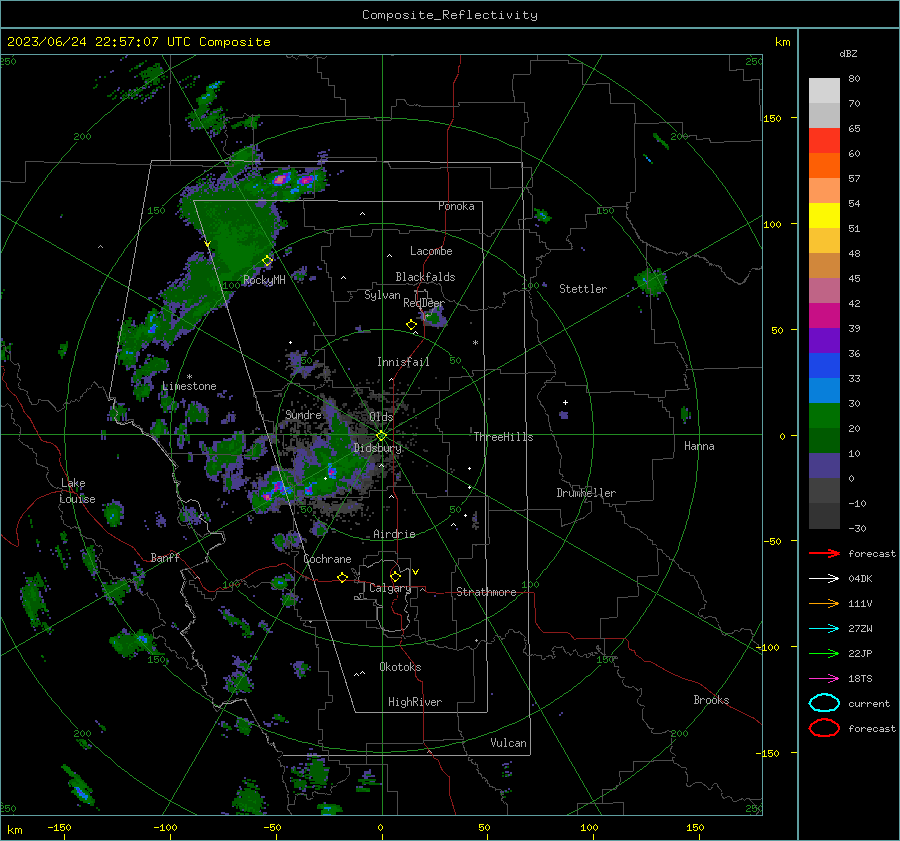The image size is (900, 841).
Task: Click the Ponoka city label
Action: [x=456, y=206]
